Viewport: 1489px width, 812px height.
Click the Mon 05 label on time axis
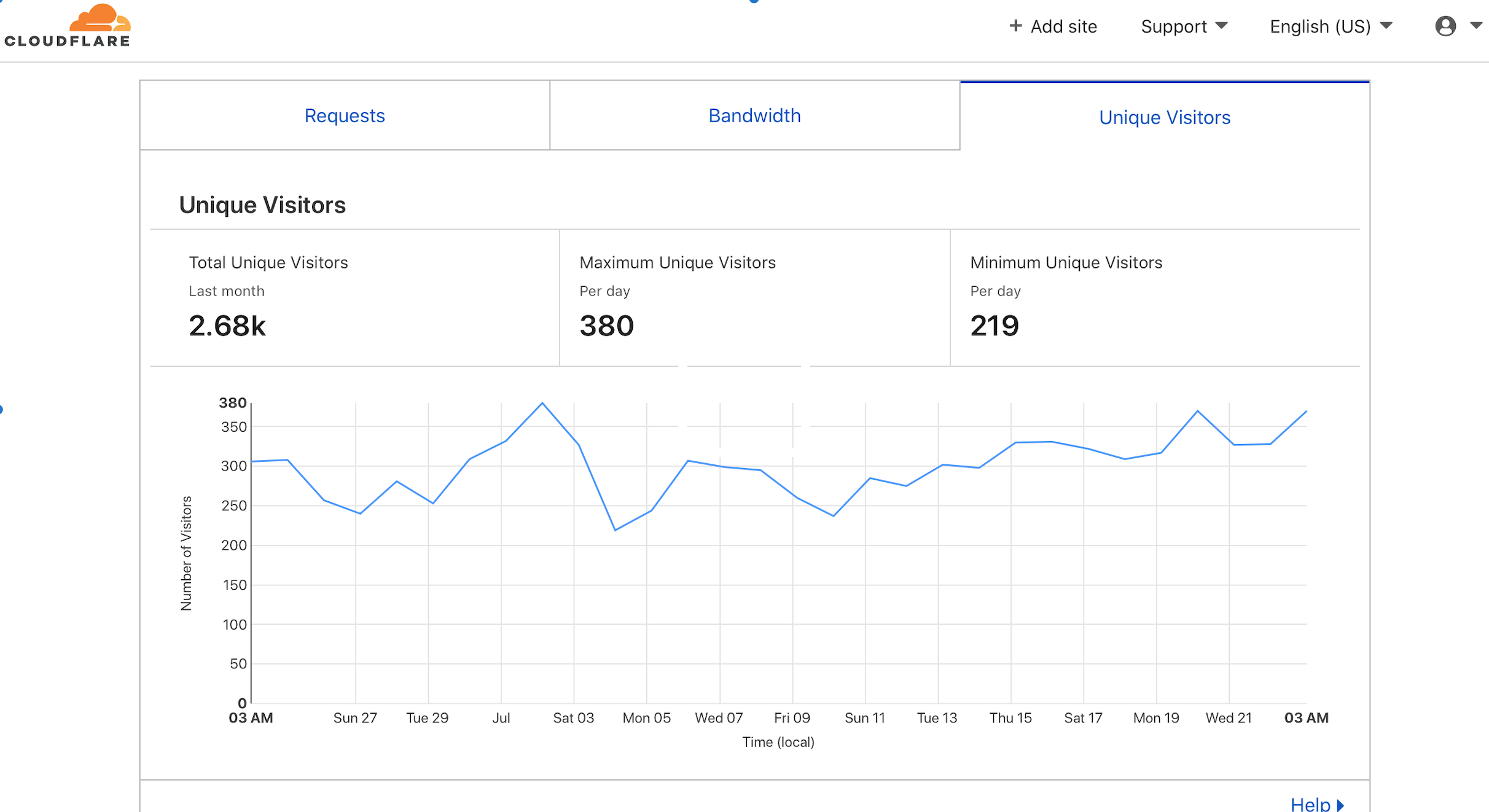coord(646,717)
